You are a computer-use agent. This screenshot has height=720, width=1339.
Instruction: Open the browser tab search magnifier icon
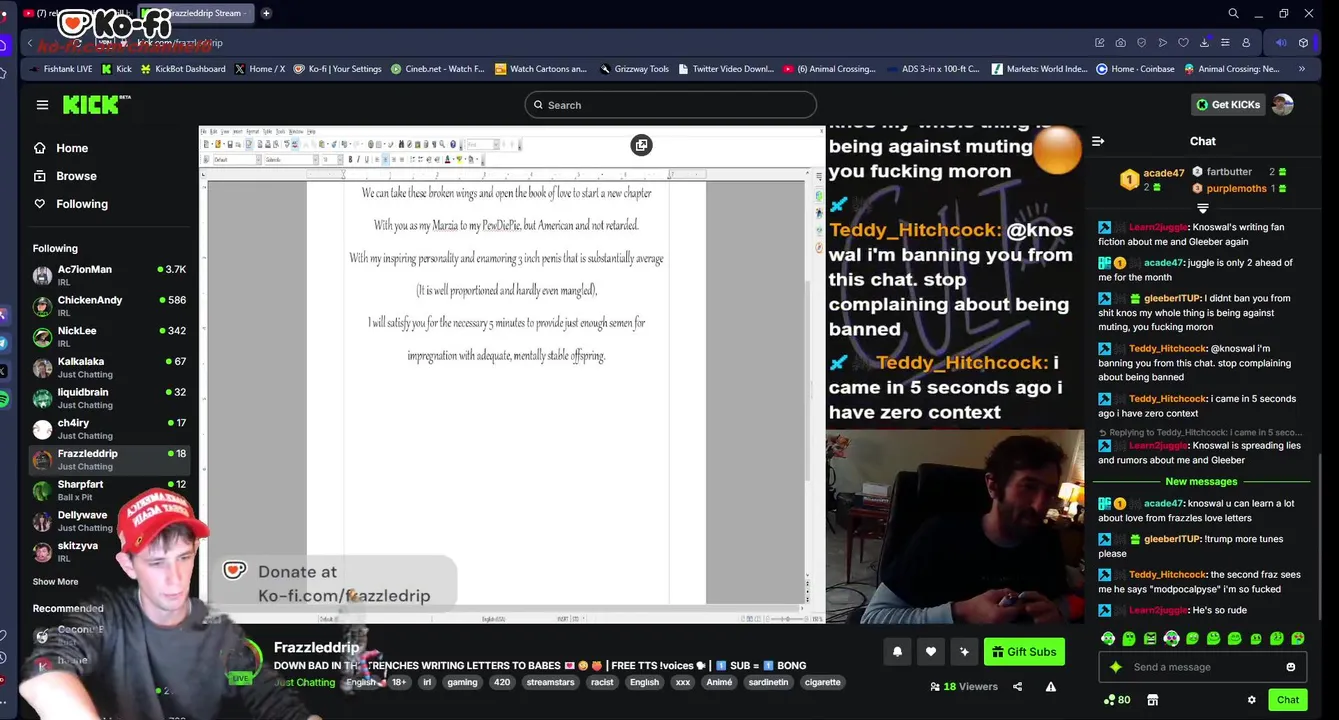(1233, 13)
